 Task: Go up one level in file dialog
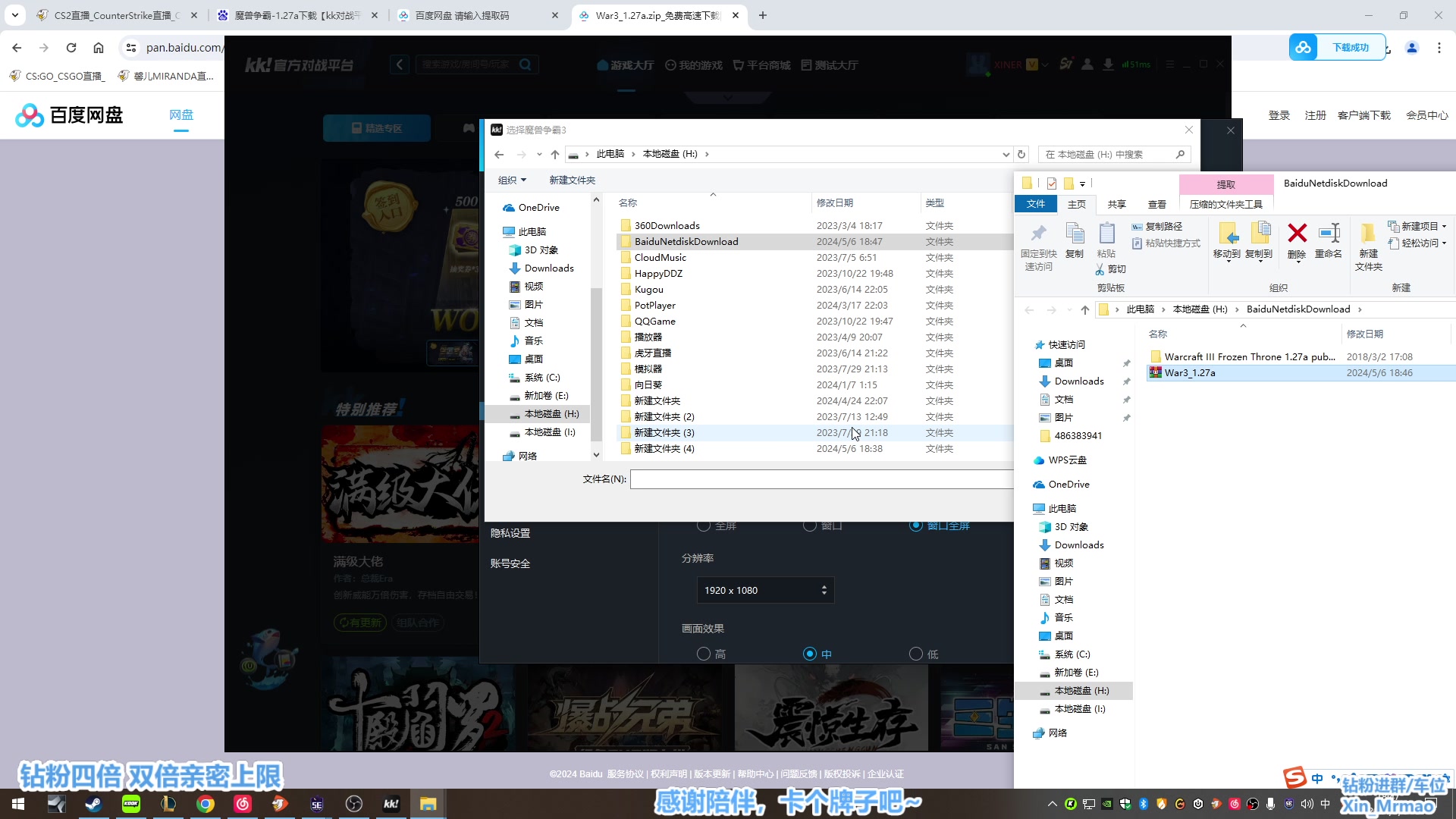[555, 154]
